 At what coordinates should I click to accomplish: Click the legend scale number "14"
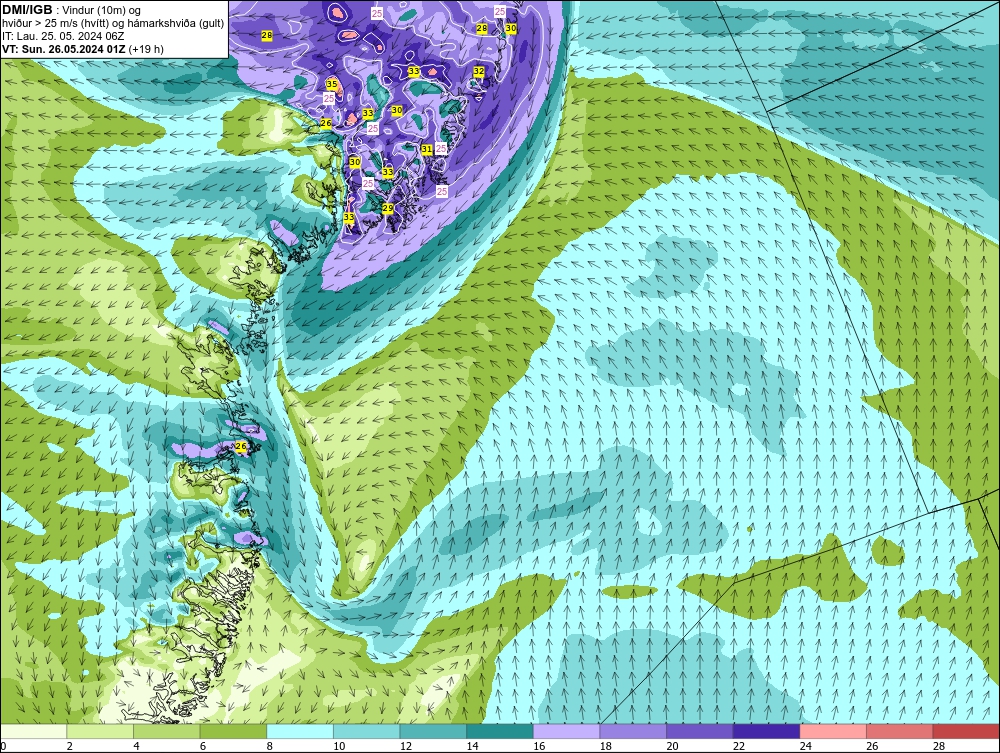(x=473, y=746)
